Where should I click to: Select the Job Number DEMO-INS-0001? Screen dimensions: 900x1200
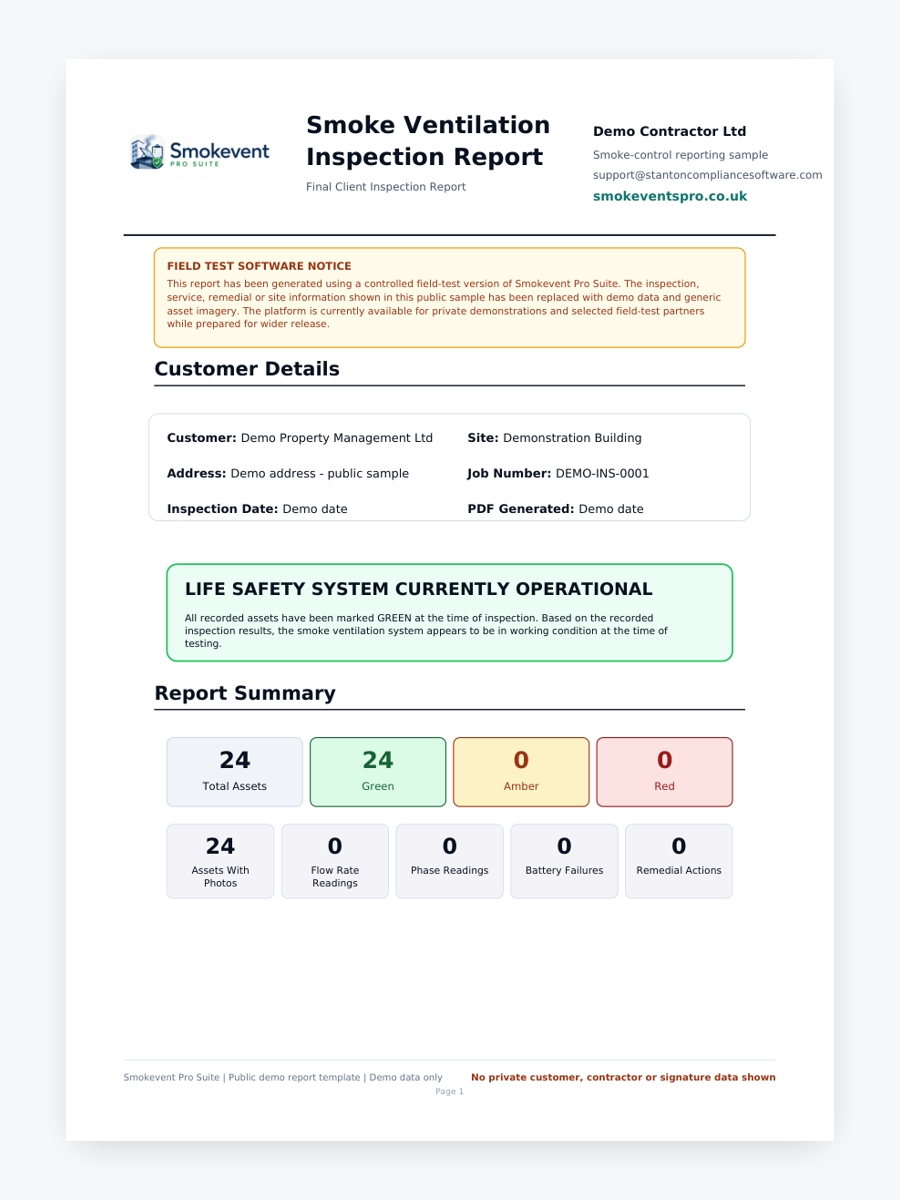pyautogui.click(x=559, y=474)
